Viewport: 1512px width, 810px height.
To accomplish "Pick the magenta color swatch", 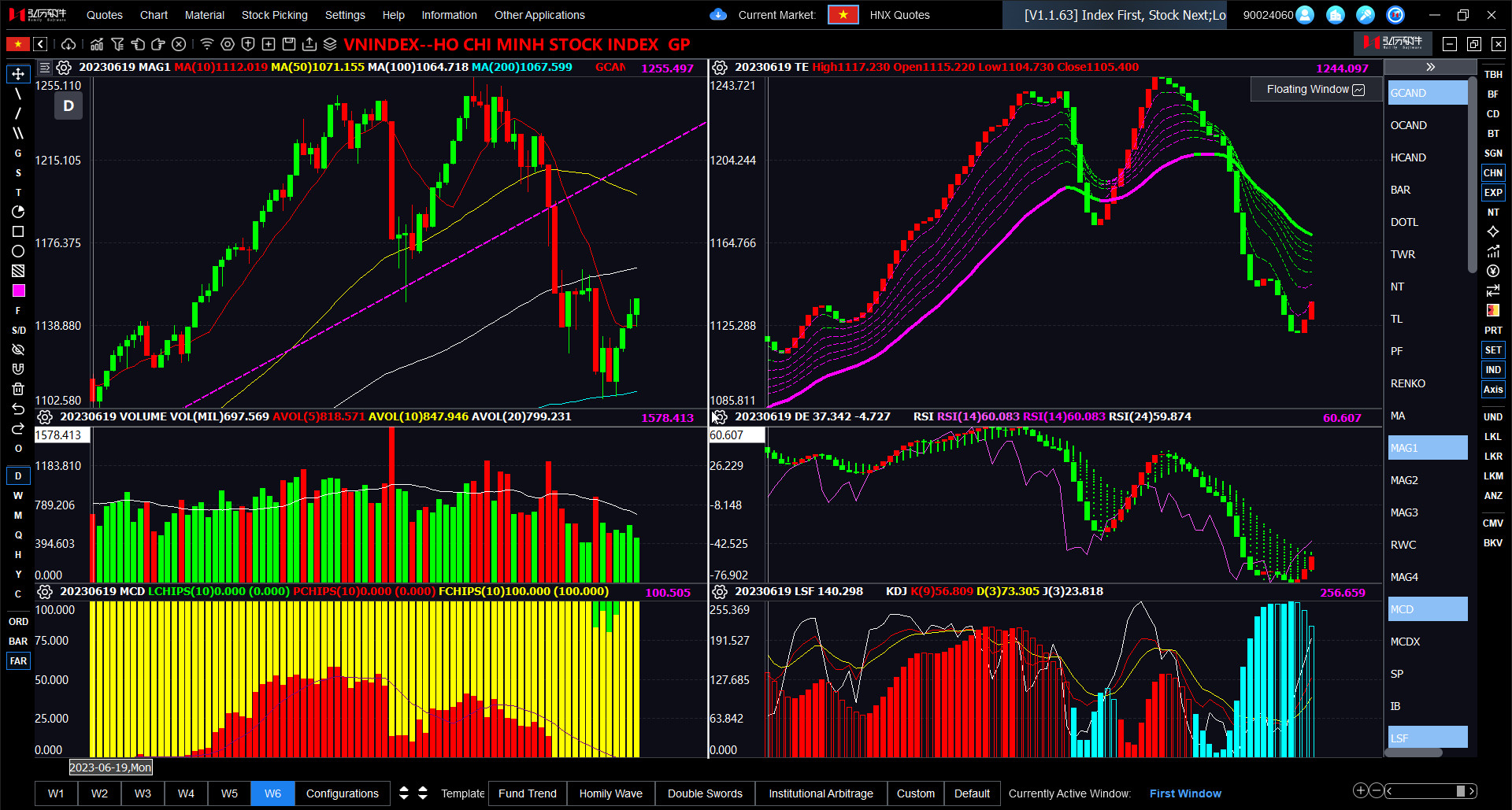I will [x=18, y=290].
